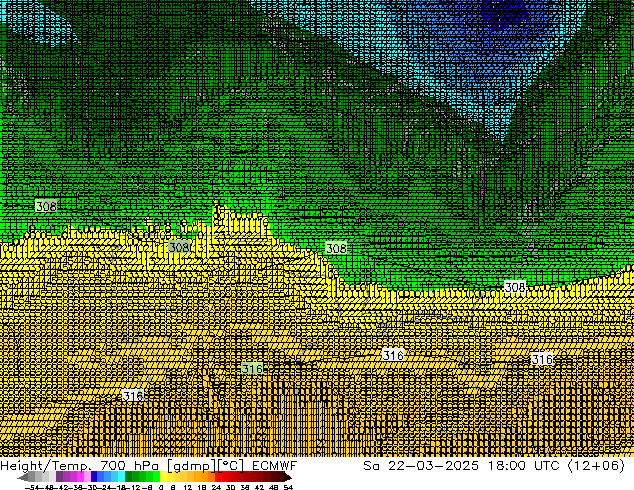634x490 pixels.
Task: Click the '[gdmp]' unit label
Action: (x=192, y=466)
